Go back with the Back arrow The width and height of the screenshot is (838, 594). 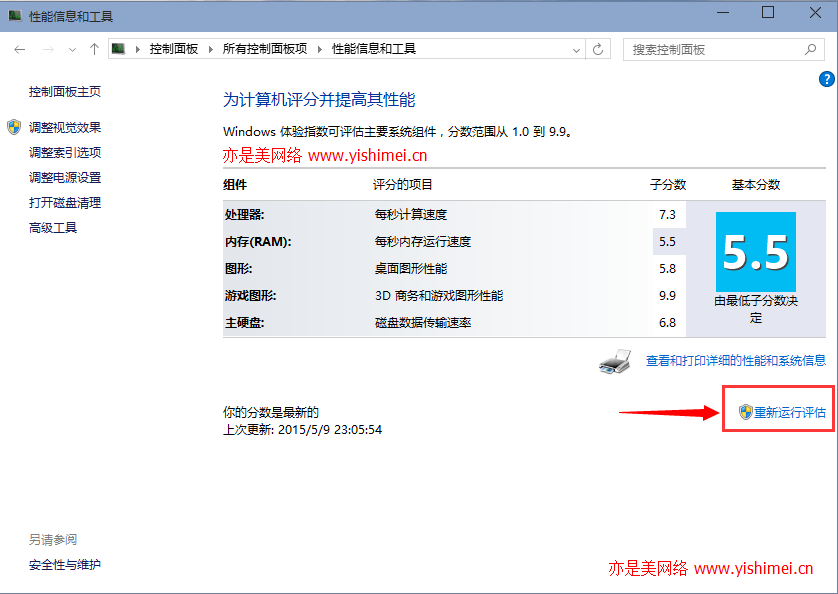[x=20, y=50]
